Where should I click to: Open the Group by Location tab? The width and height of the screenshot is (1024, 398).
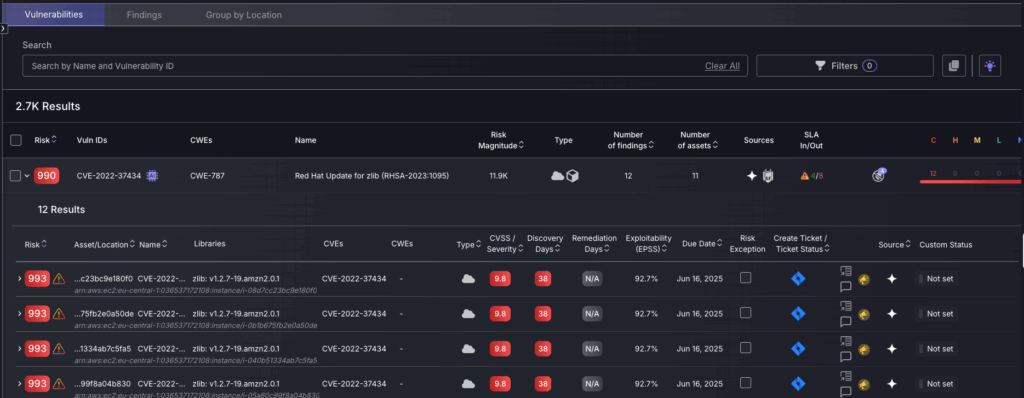tap(244, 14)
